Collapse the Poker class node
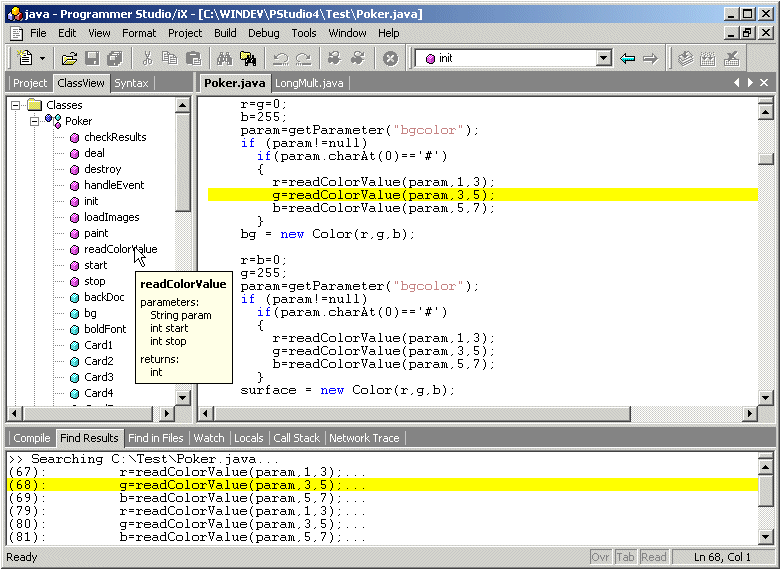The height and width of the screenshot is (569, 780). 34,121
